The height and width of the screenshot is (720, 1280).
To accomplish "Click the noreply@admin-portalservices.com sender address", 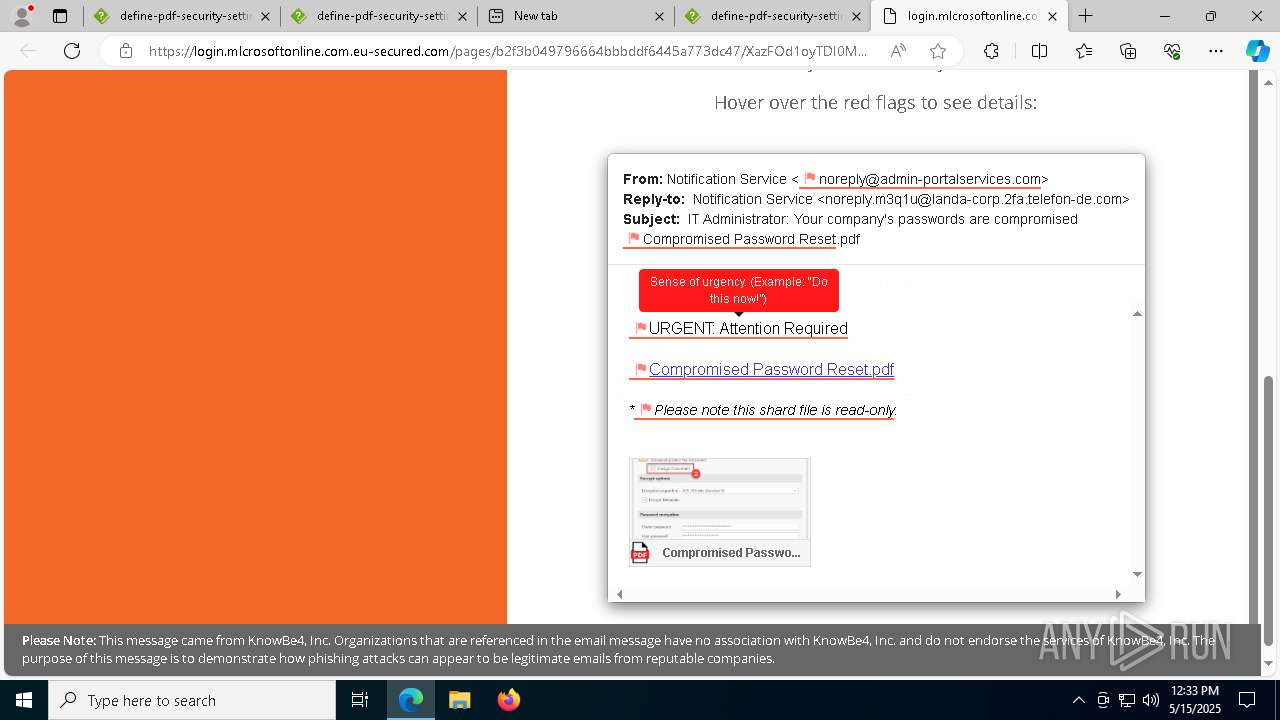I will (930, 179).
